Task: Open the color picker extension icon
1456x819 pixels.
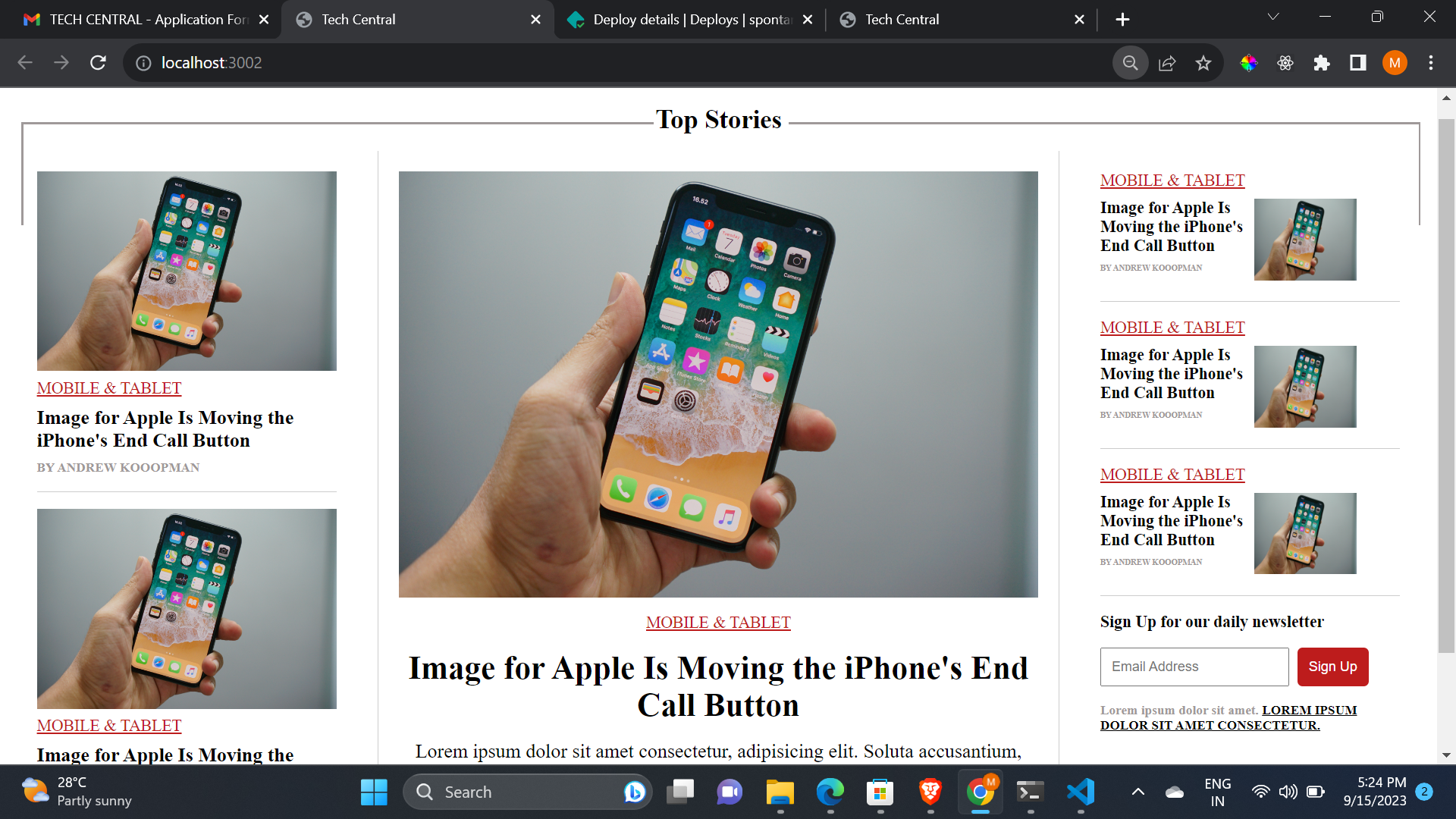Action: tap(1249, 63)
